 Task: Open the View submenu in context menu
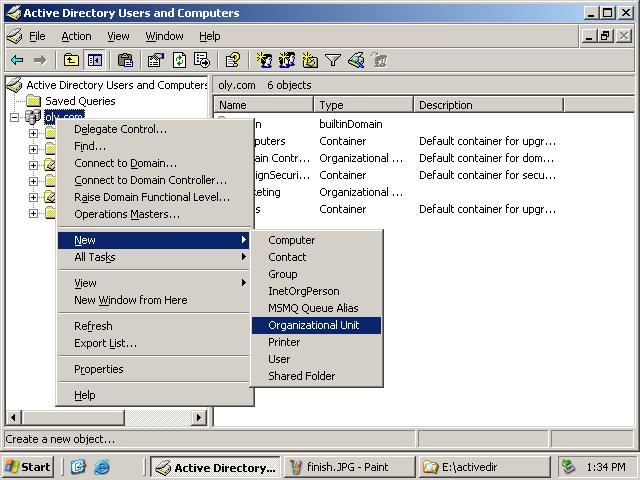[154, 283]
